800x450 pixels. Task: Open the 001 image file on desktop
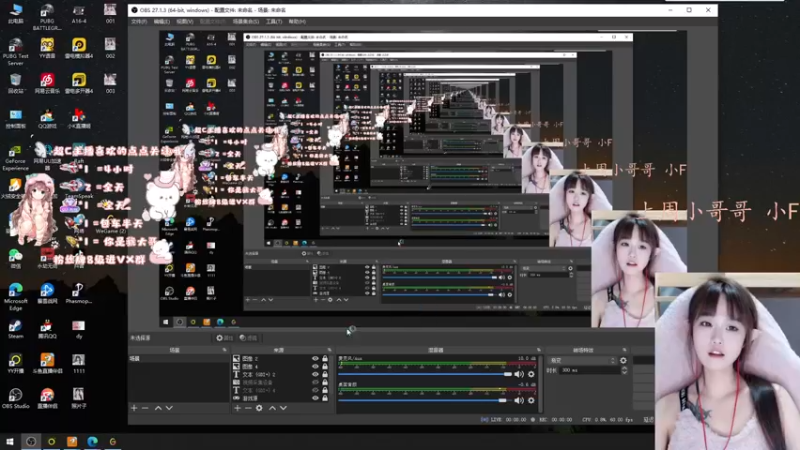pyautogui.click(x=110, y=14)
